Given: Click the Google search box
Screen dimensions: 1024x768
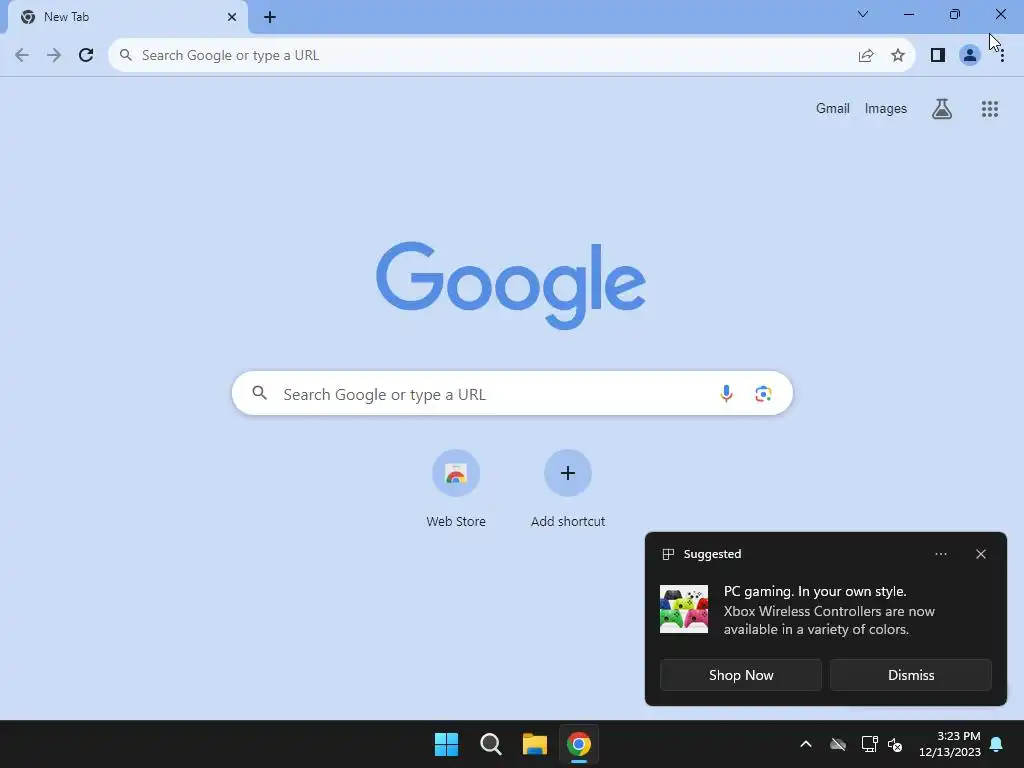Looking at the screenshot, I should (x=512, y=394).
